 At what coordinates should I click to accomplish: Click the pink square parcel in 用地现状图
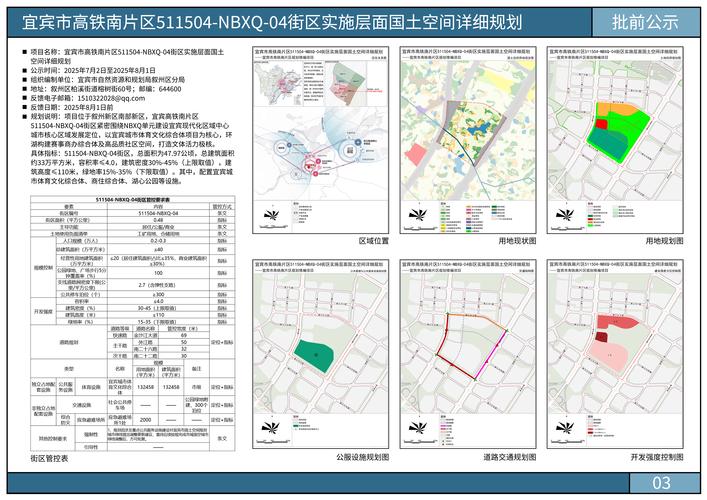(418, 156)
